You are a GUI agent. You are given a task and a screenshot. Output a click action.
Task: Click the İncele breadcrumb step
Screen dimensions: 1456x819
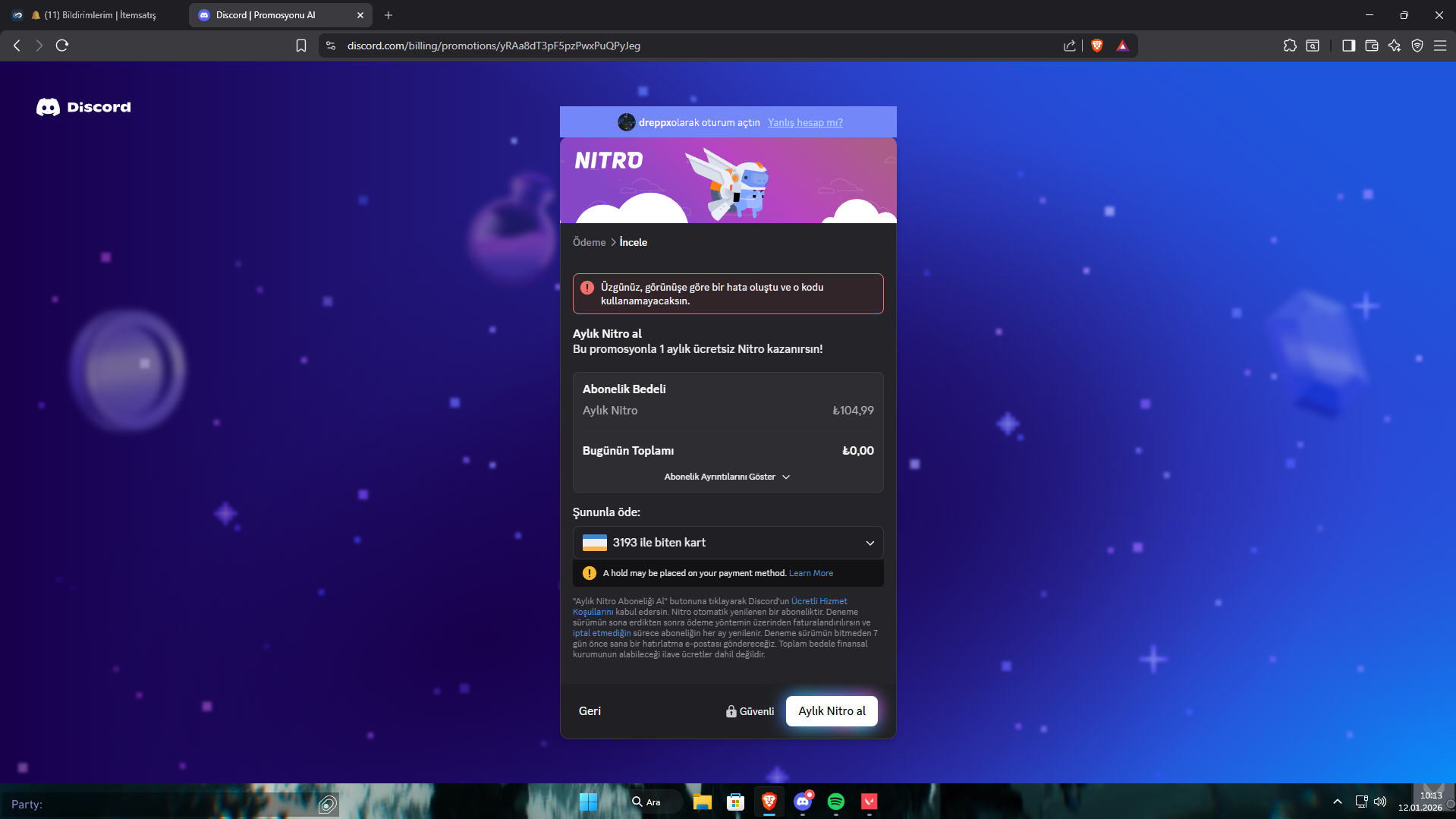tap(634, 242)
